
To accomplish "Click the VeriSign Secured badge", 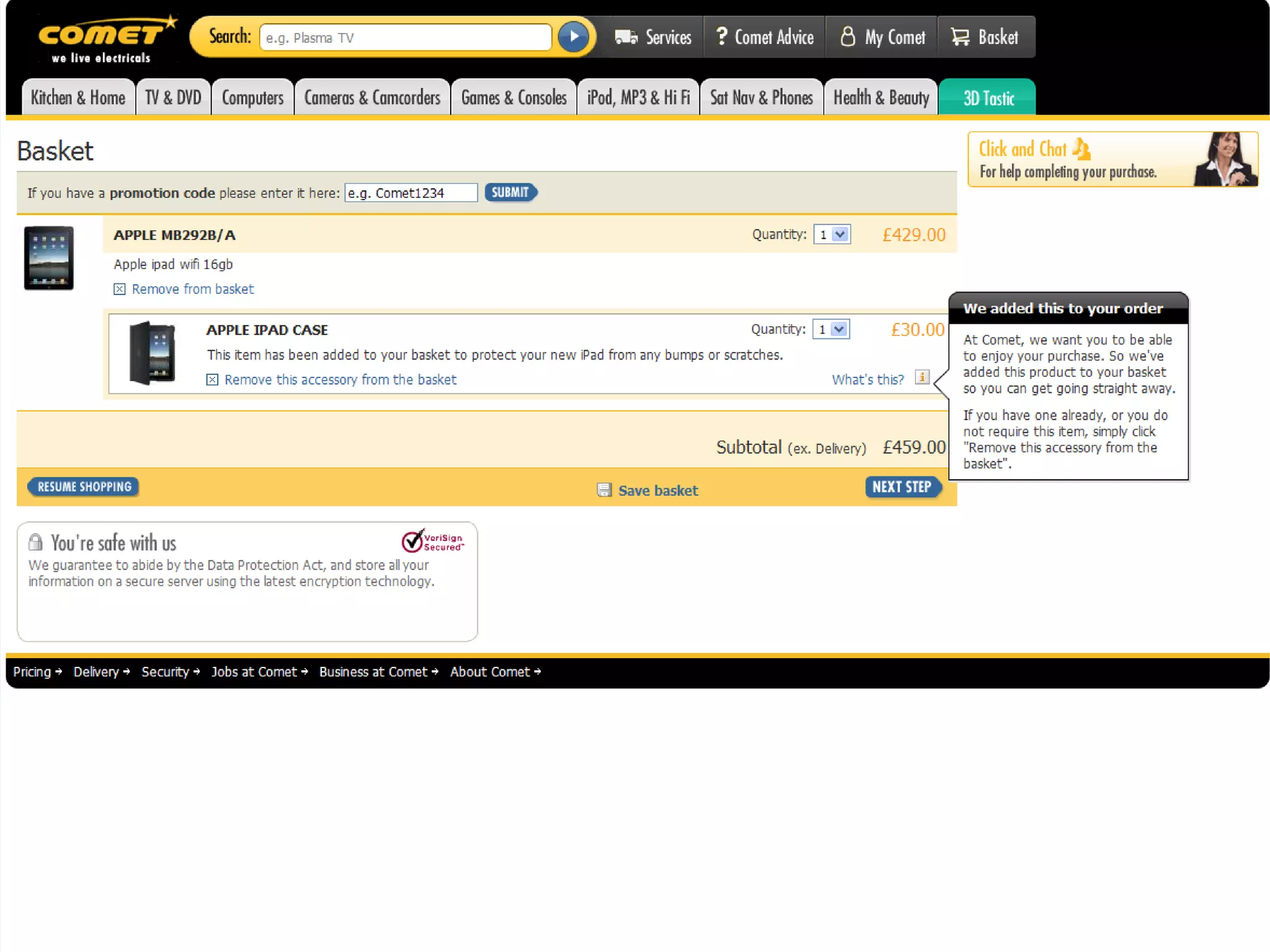I will 432,541.
